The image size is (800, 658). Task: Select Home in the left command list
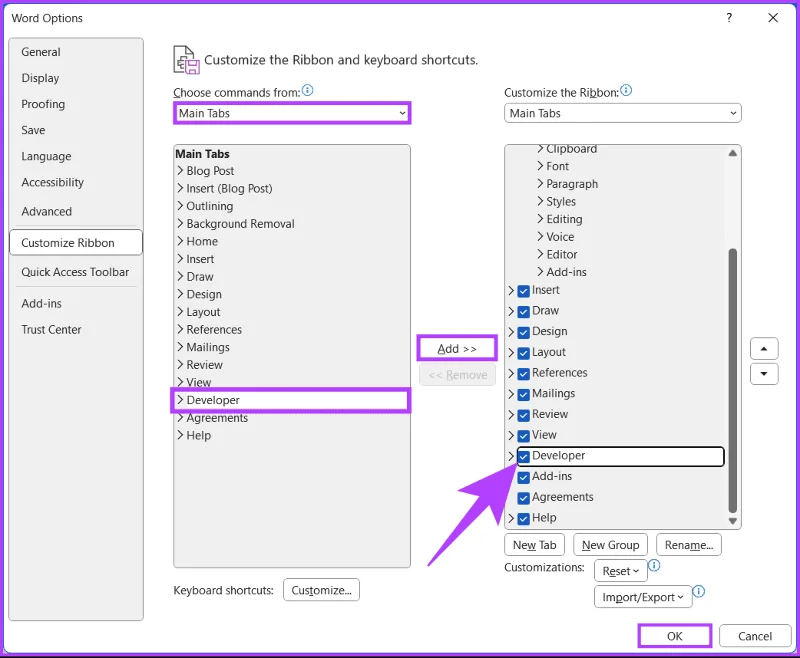point(202,241)
